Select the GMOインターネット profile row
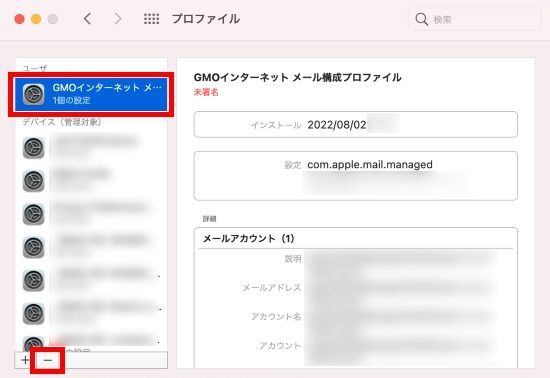This screenshot has height=378, width=550. coord(91,94)
